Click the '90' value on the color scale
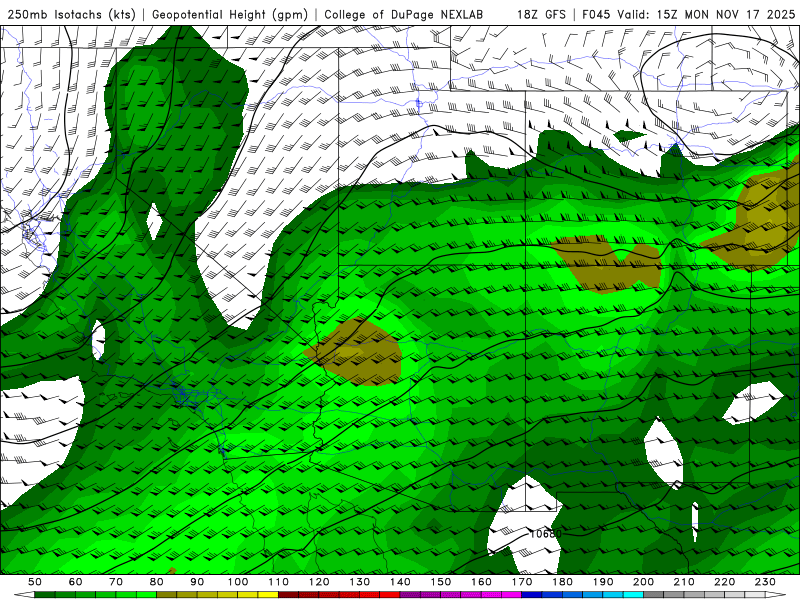The height and width of the screenshot is (600, 800). [197, 582]
